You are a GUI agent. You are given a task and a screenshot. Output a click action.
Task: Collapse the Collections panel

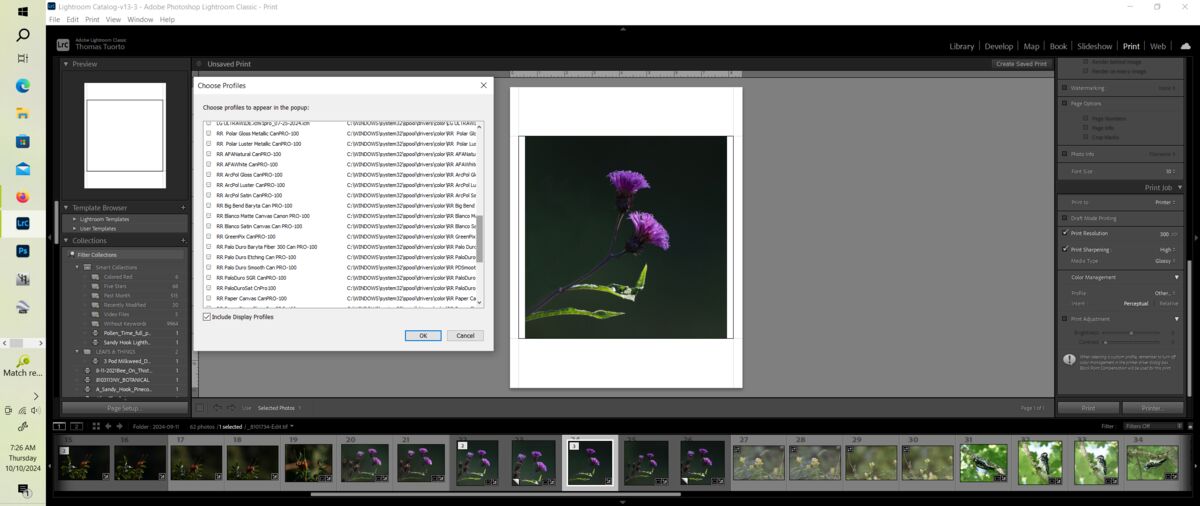(x=67, y=241)
